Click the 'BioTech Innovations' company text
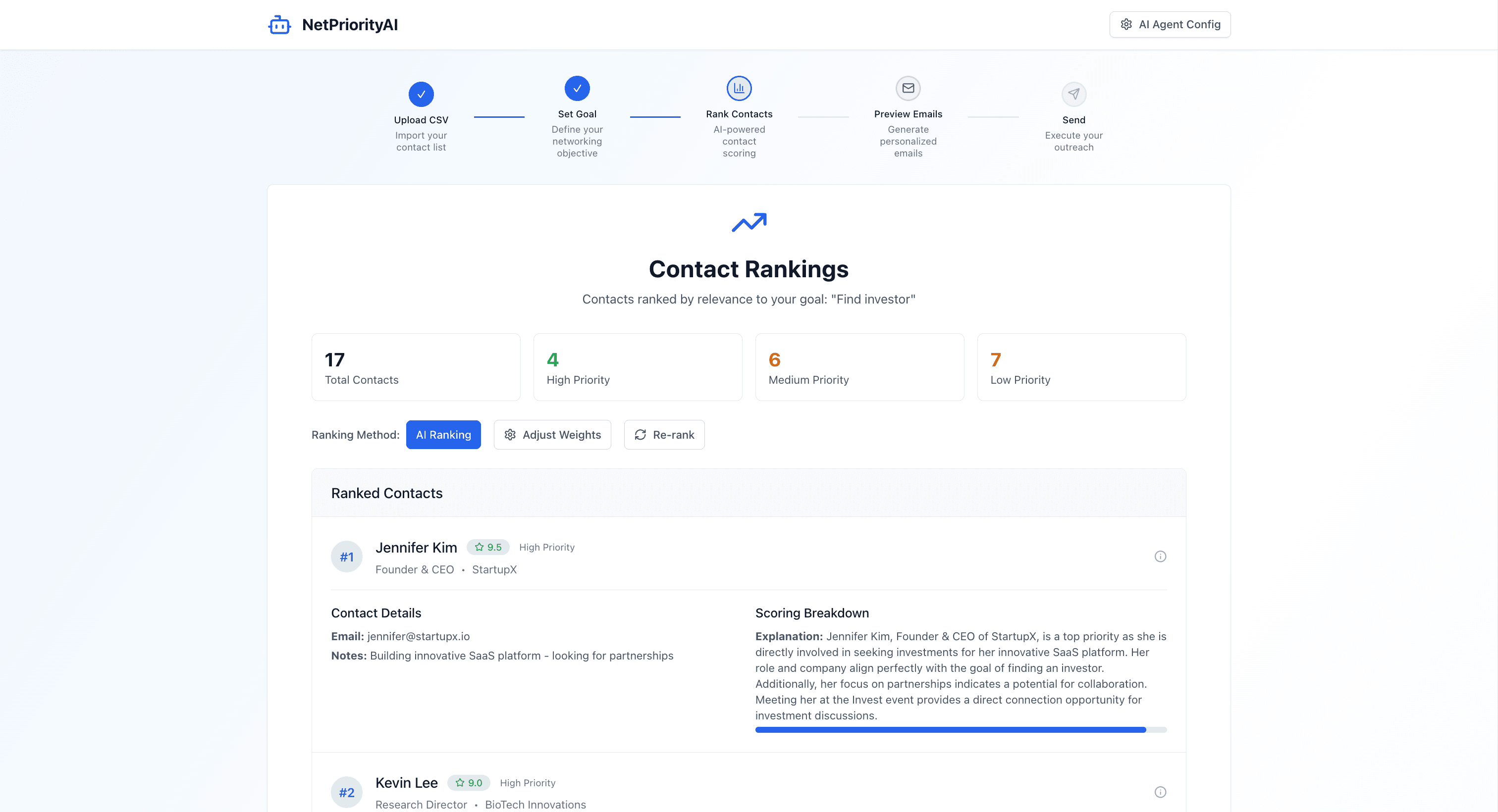The width and height of the screenshot is (1498, 812). click(535, 805)
